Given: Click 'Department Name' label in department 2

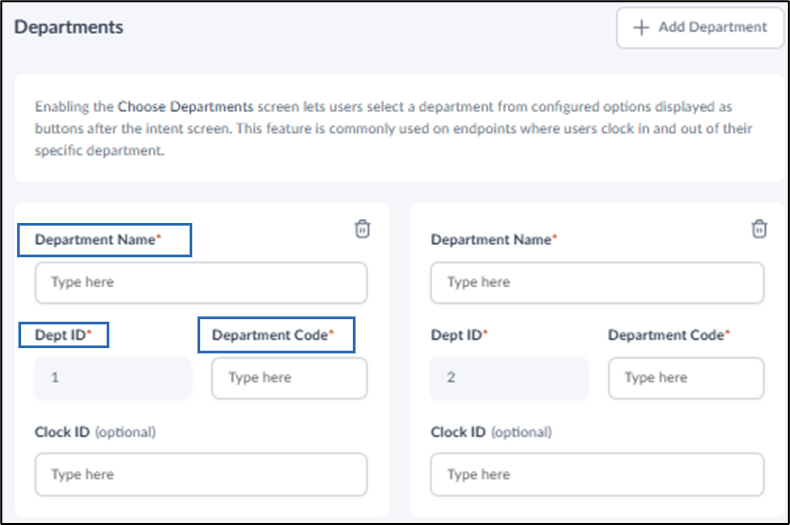Looking at the screenshot, I should pyautogui.click(x=494, y=239).
